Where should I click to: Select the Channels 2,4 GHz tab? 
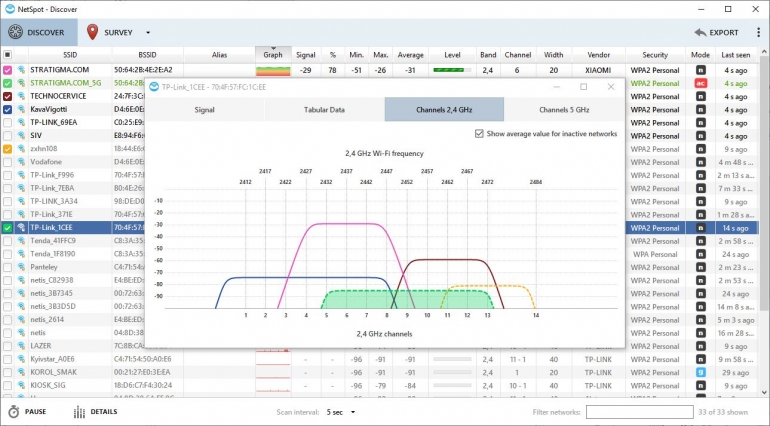coord(444,110)
